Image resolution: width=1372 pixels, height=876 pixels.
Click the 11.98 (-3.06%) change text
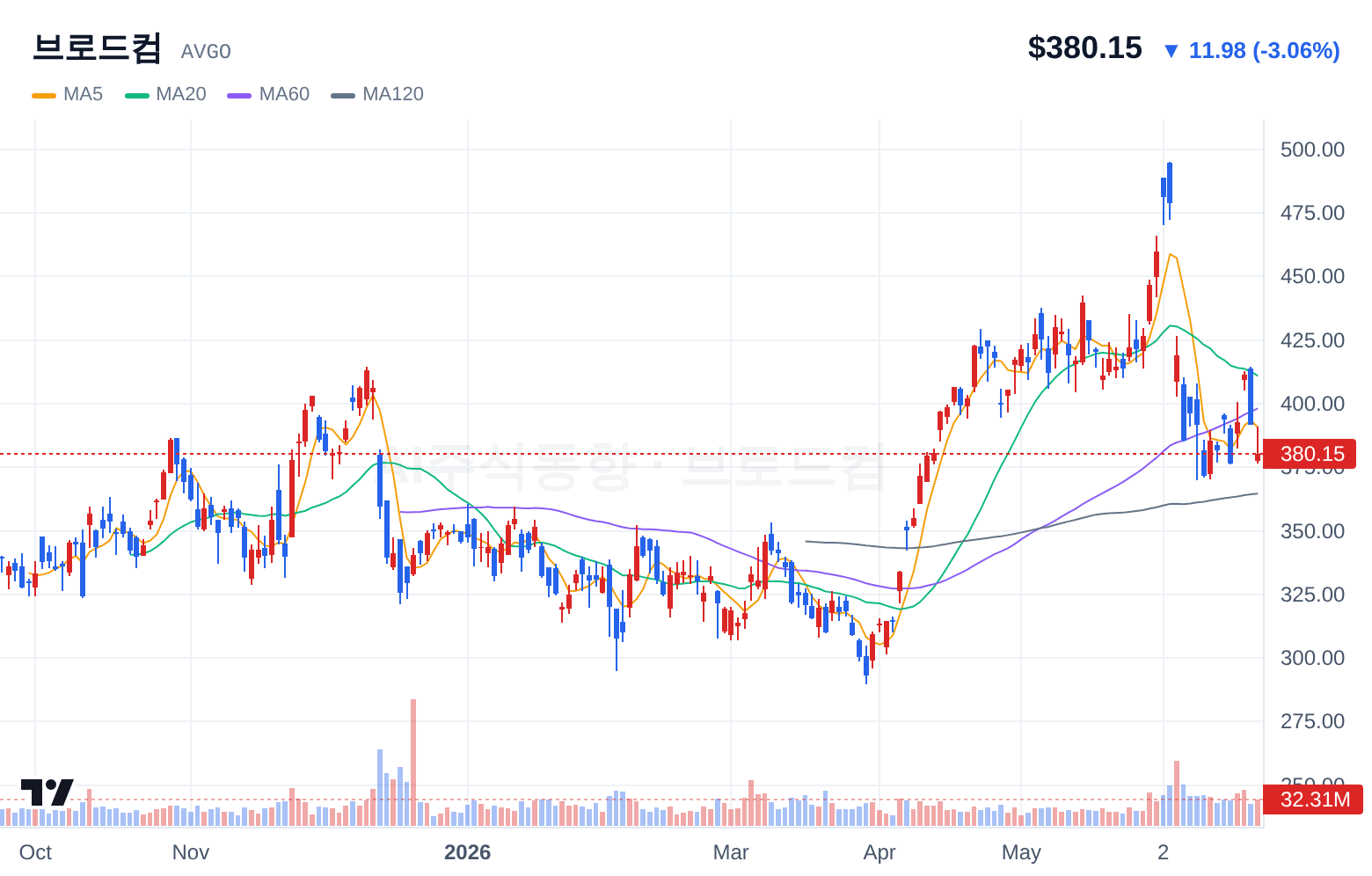click(1264, 50)
